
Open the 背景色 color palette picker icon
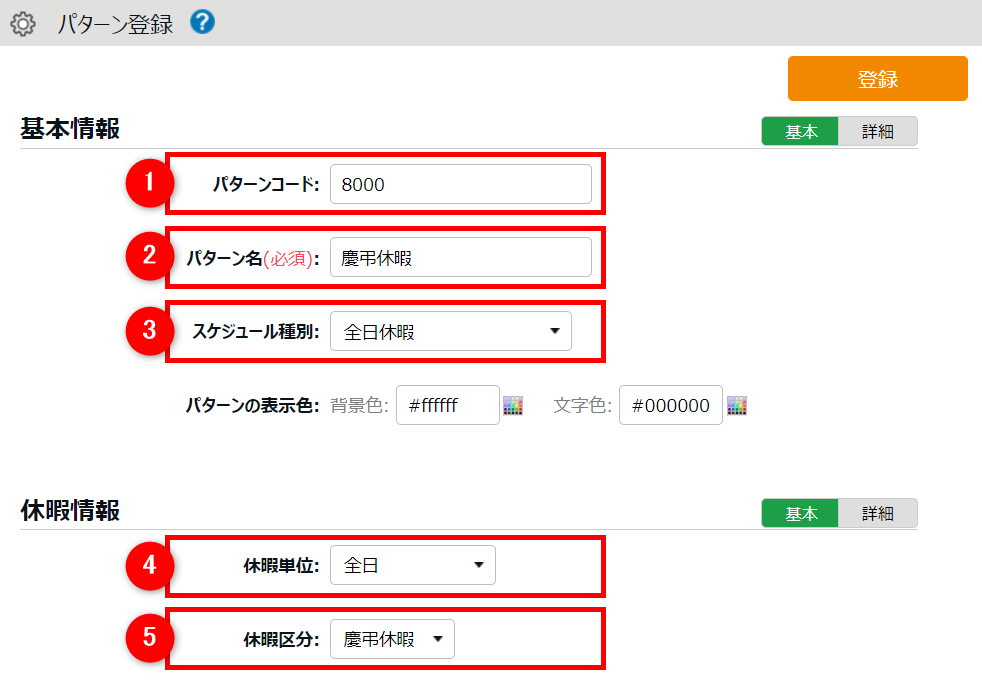click(x=513, y=405)
